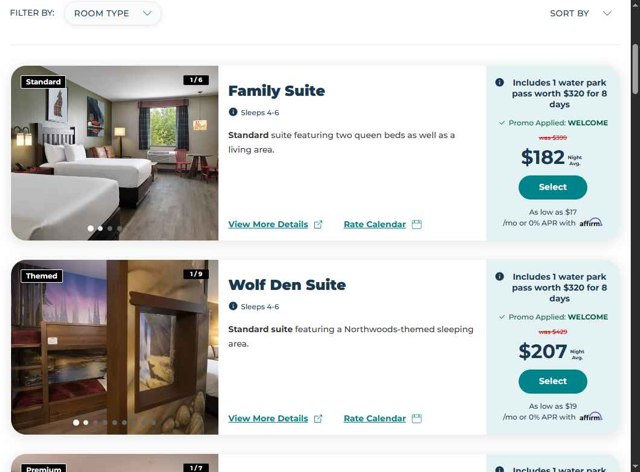The height and width of the screenshot is (472, 640).
Task: Click water park pass info icon for Family Suite
Action: (499, 82)
